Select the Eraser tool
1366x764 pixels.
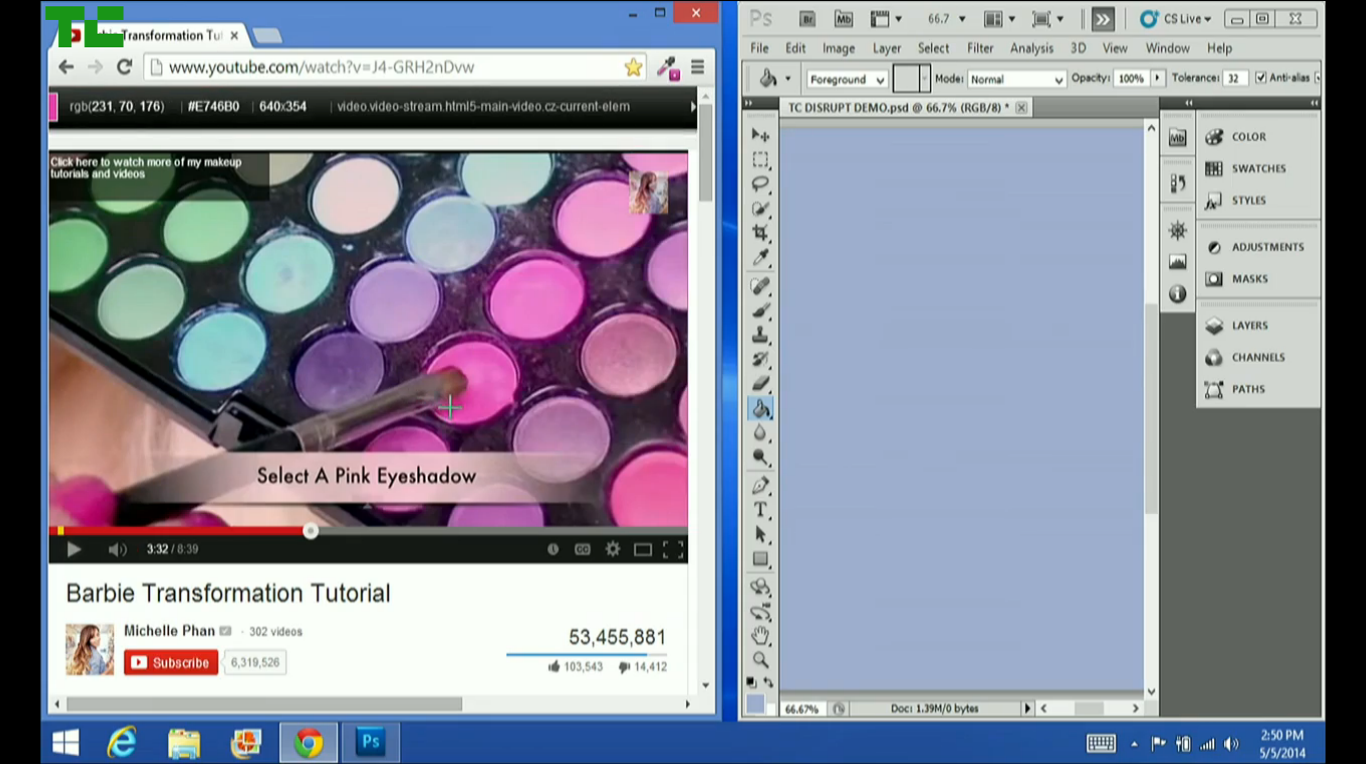point(761,384)
